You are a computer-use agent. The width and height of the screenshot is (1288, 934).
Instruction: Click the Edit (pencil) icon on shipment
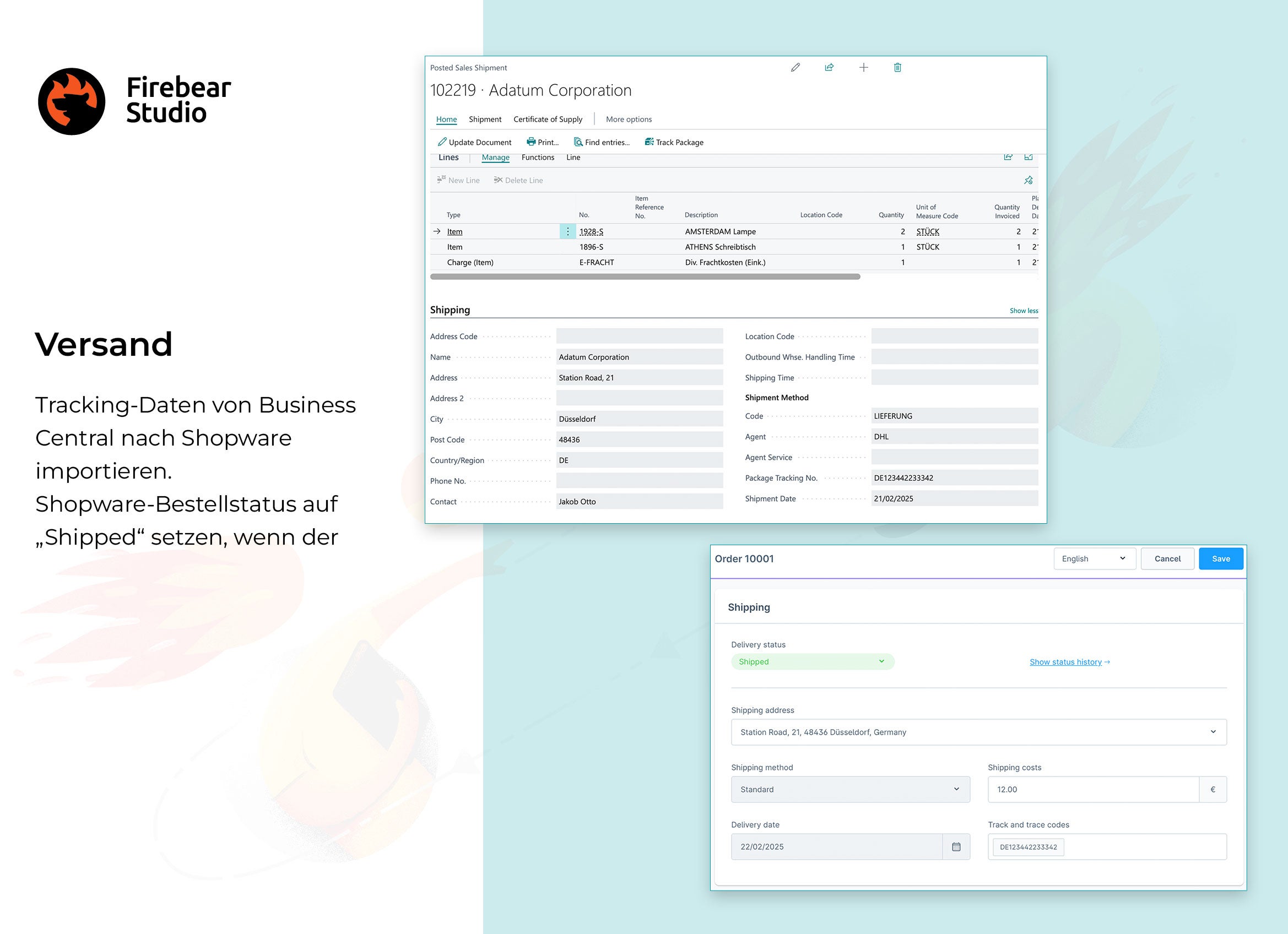coord(795,67)
